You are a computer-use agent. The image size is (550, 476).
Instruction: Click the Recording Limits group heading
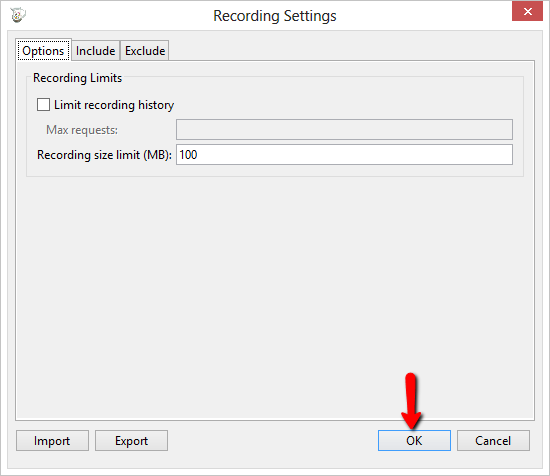(78, 78)
